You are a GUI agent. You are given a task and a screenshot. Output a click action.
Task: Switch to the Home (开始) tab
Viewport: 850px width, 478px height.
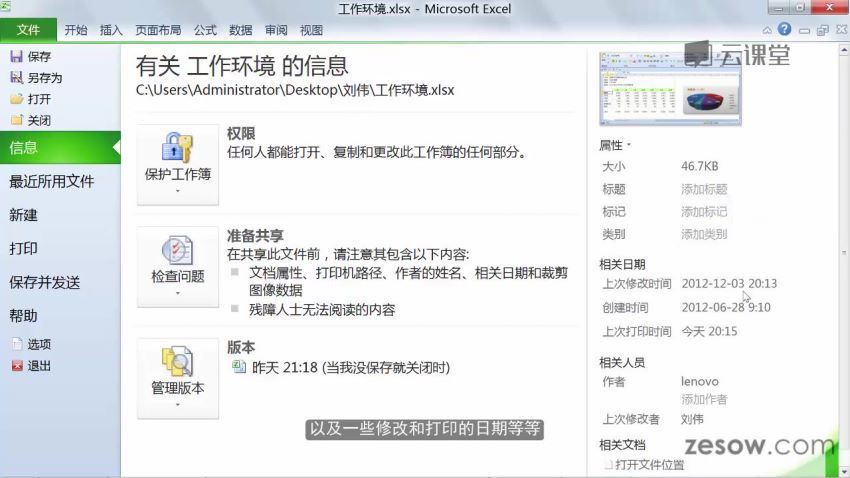point(76,30)
